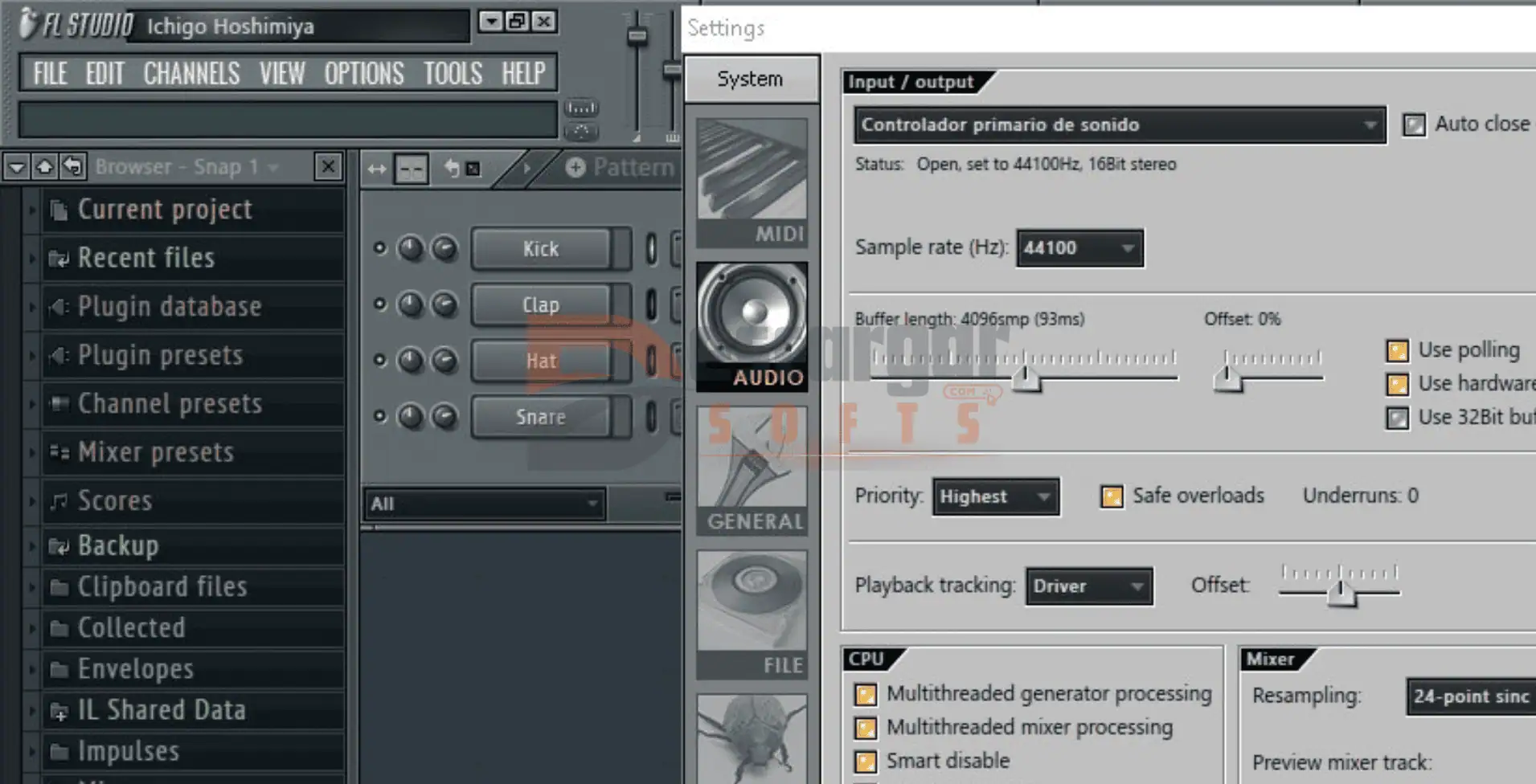Toggle the Smart disable checkbox
Image resolution: width=1536 pixels, height=784 pixels.
point(866,762)
